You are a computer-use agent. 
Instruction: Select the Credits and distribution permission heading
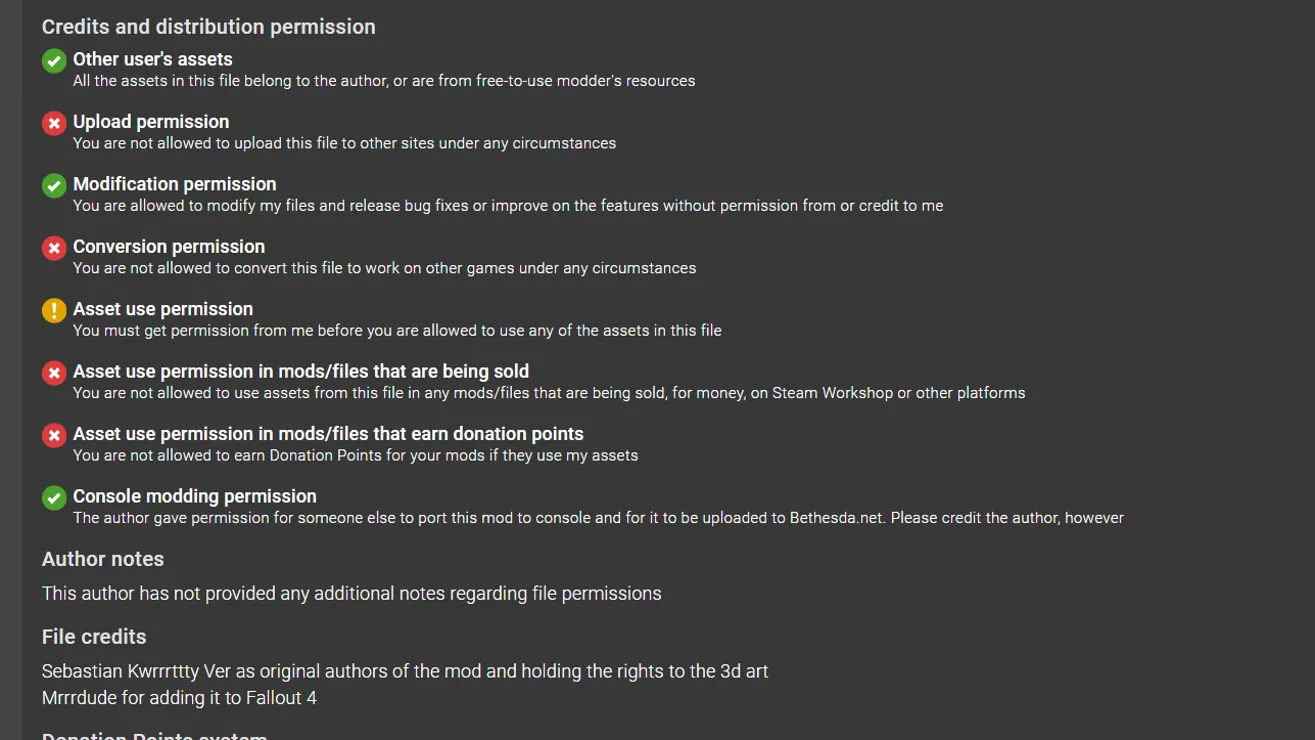tap(209, 27)
